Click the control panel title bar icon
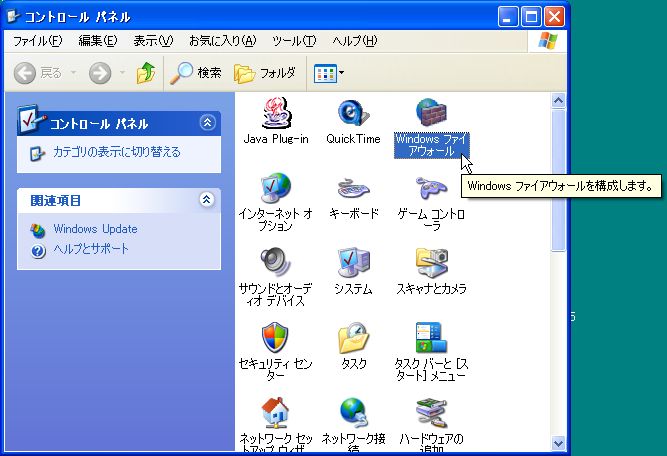The height and width of the screenshot is (456, 667). click(x=14, y=17)
